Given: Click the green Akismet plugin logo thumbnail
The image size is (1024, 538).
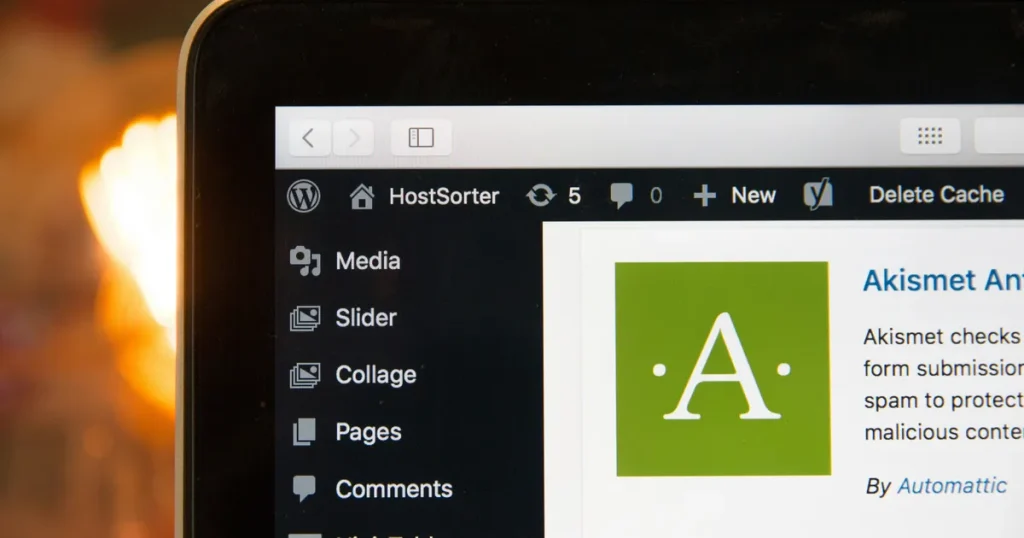Looking at the screenshot, I should click(722, 369).
